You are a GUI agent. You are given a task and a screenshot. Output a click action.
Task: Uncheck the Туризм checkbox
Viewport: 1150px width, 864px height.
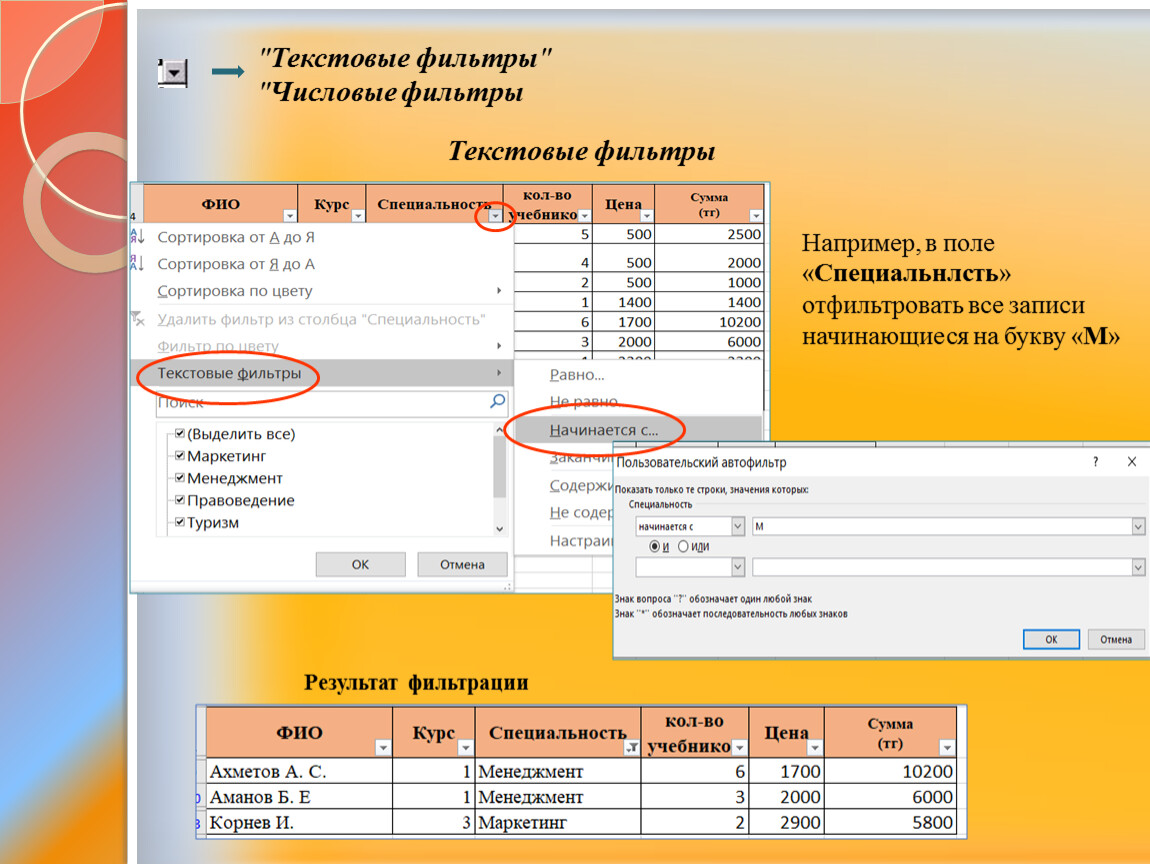pyautogui.click(x=180, y=522)
